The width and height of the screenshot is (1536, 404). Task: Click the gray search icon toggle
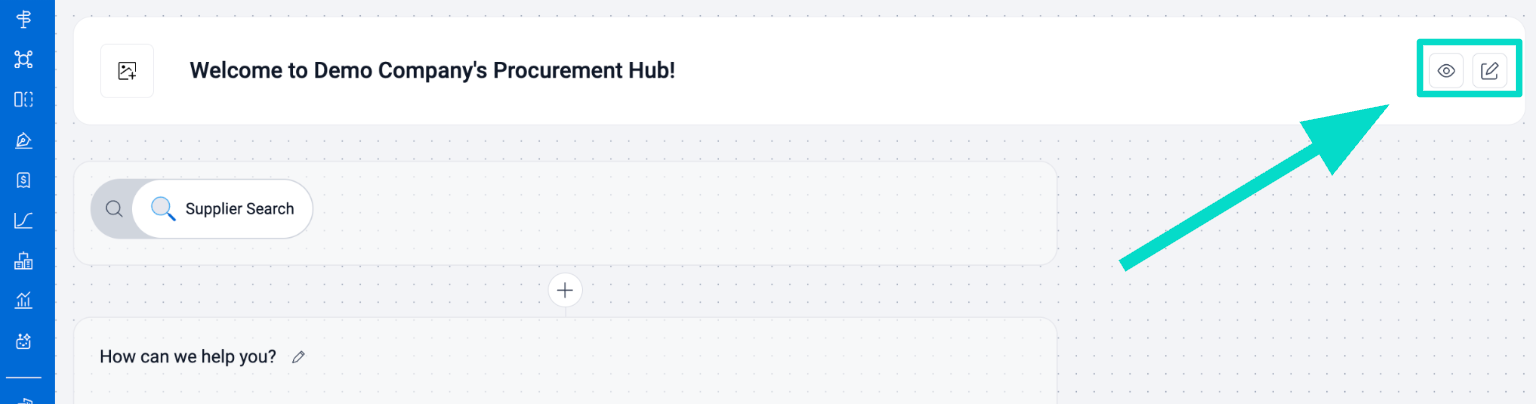coord(114,209)
